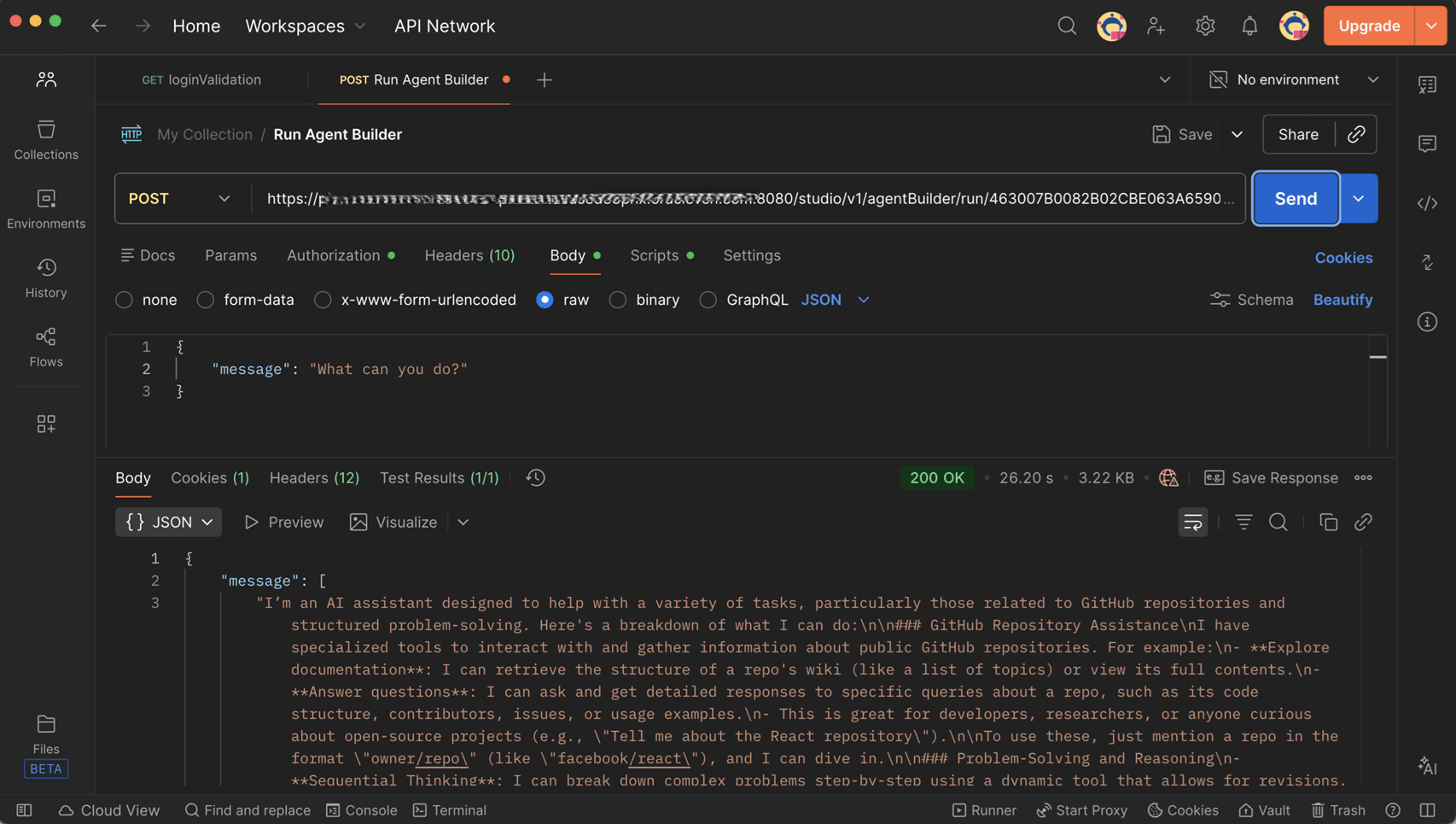Switch to the Authorization tab

pos(333,255)
